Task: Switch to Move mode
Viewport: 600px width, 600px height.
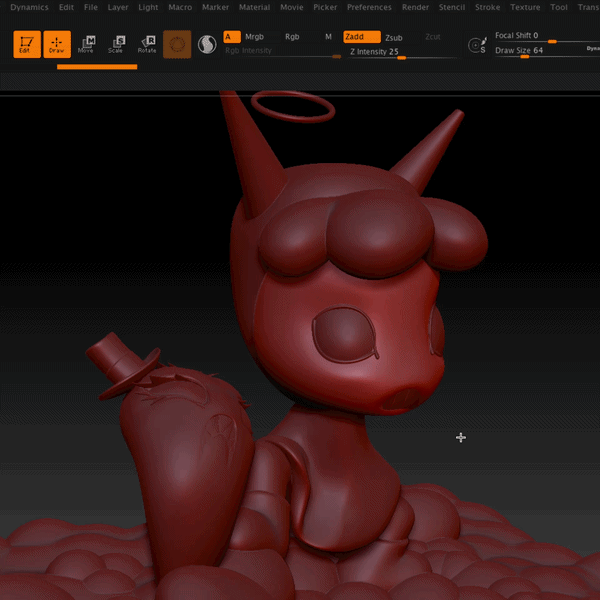Action: coord(86,44)
